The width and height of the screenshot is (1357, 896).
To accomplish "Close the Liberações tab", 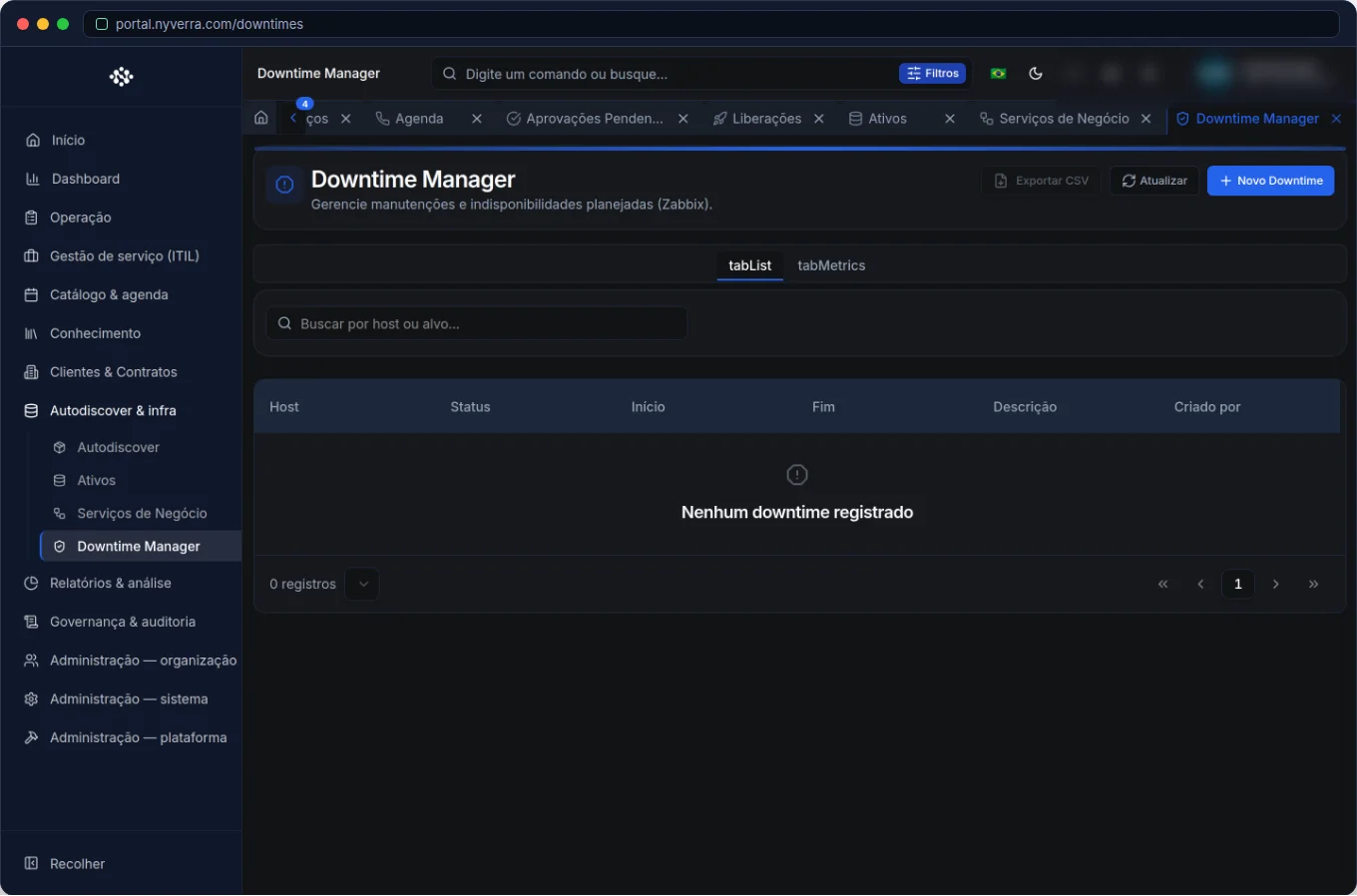I will 819,119.
